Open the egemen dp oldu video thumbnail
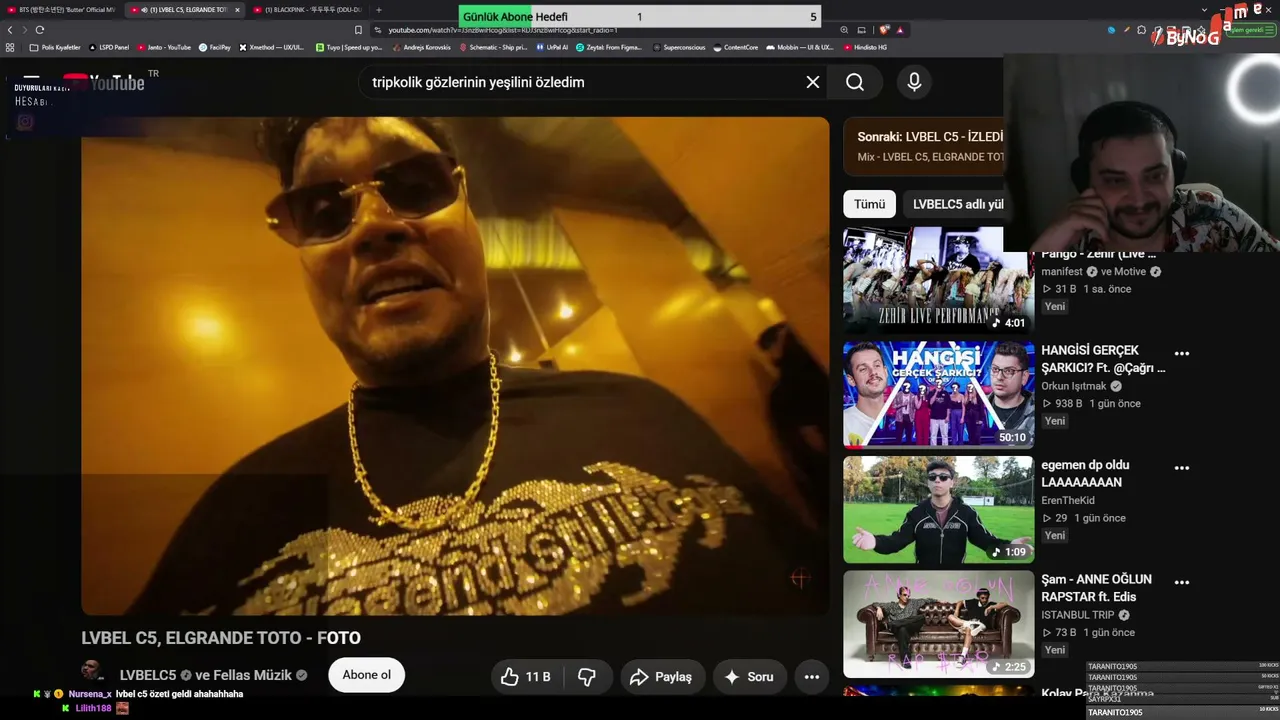This screenshot has width=1280, height=720. pyautogui.click(x=938, y=510)
